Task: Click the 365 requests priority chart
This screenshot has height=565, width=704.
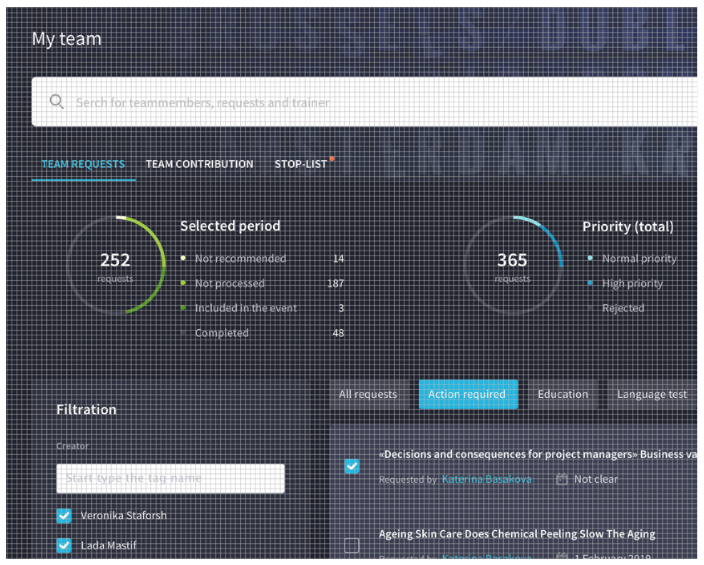Action: 513,265
